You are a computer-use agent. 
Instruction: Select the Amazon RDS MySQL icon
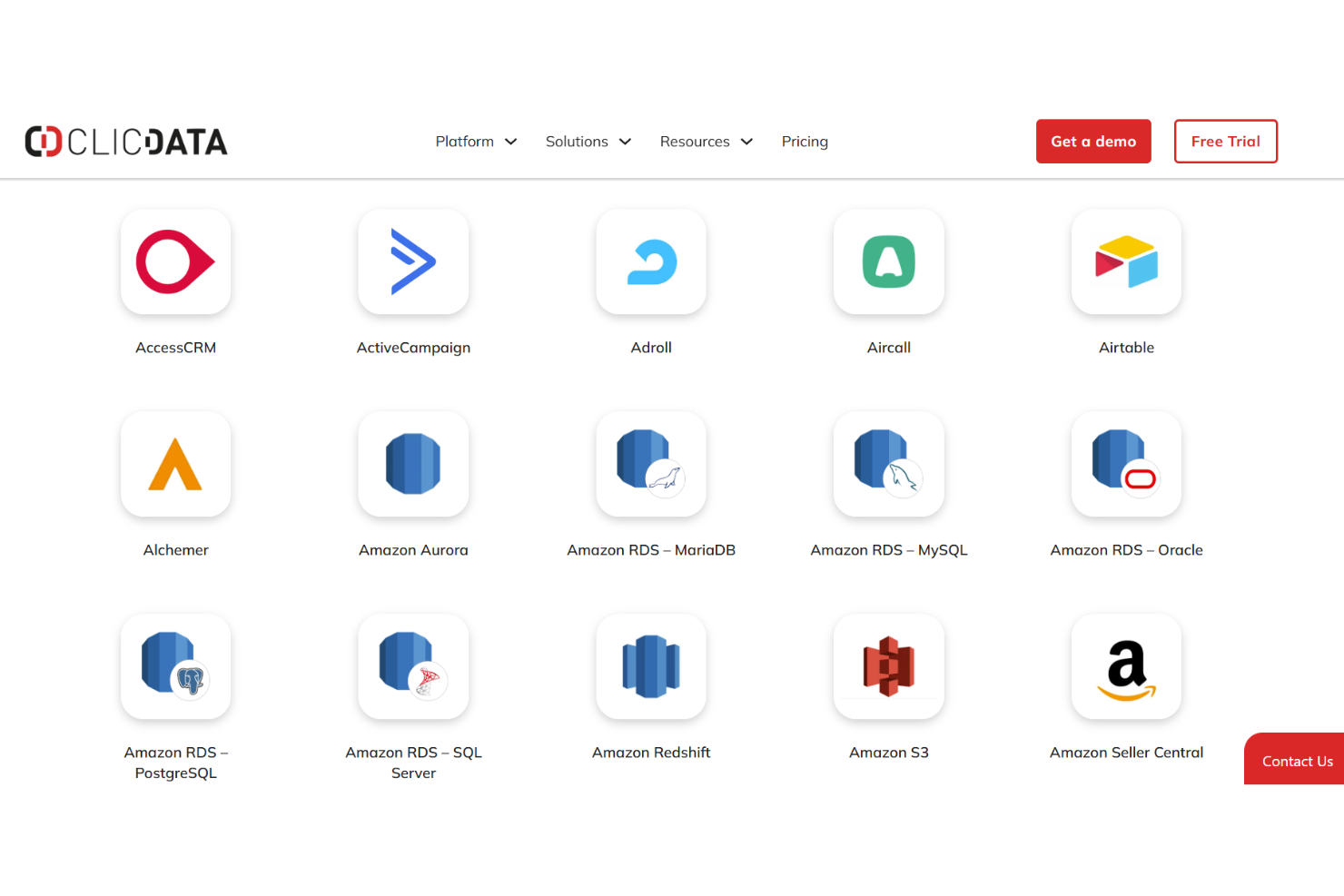[889, 464]
